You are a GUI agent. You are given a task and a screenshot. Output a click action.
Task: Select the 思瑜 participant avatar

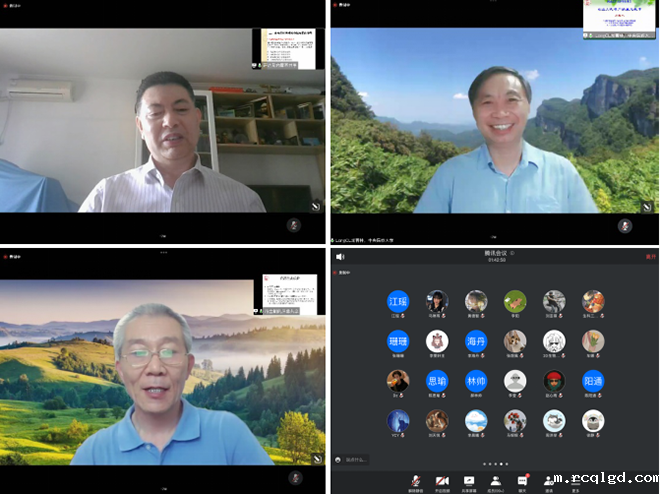[437, 381]
